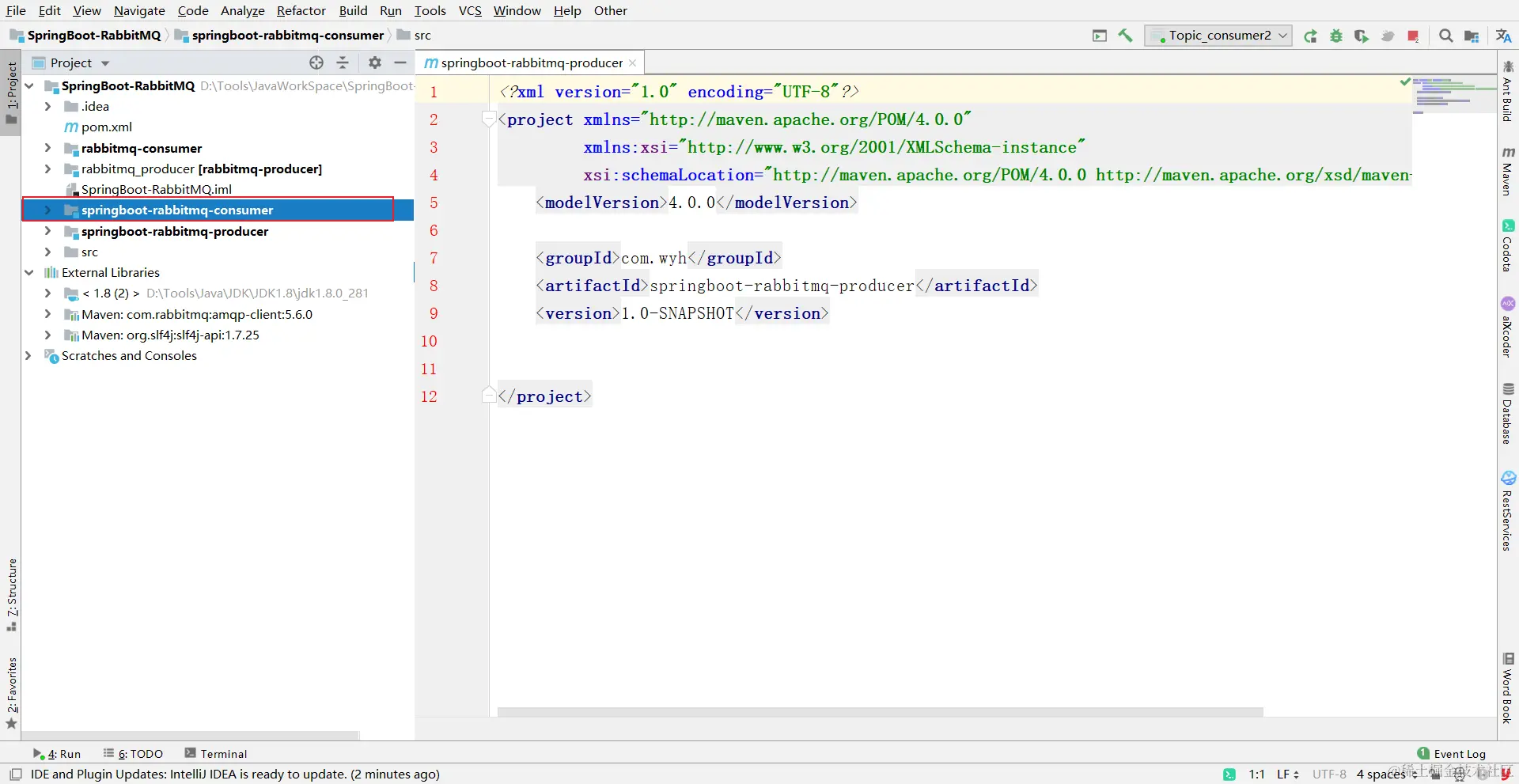The image size is (1519, 784).
Task: Expand the rabbitmq-consumer module
Action: click(47, 148)
